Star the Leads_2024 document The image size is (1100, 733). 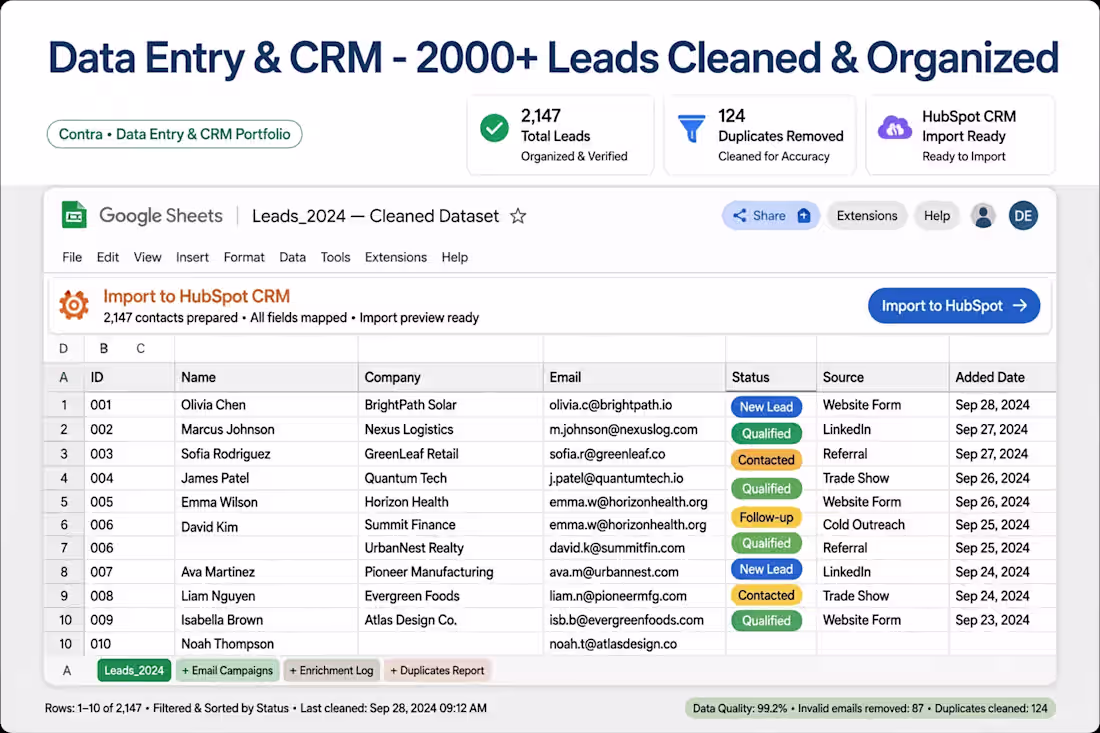pos(518,216)
